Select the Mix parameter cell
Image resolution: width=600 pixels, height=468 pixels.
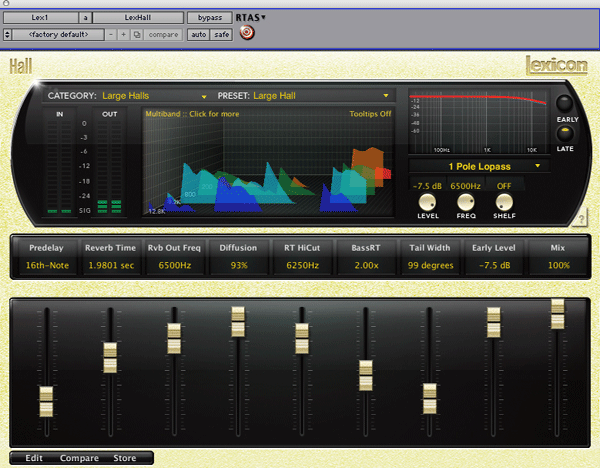click(558, 256)
